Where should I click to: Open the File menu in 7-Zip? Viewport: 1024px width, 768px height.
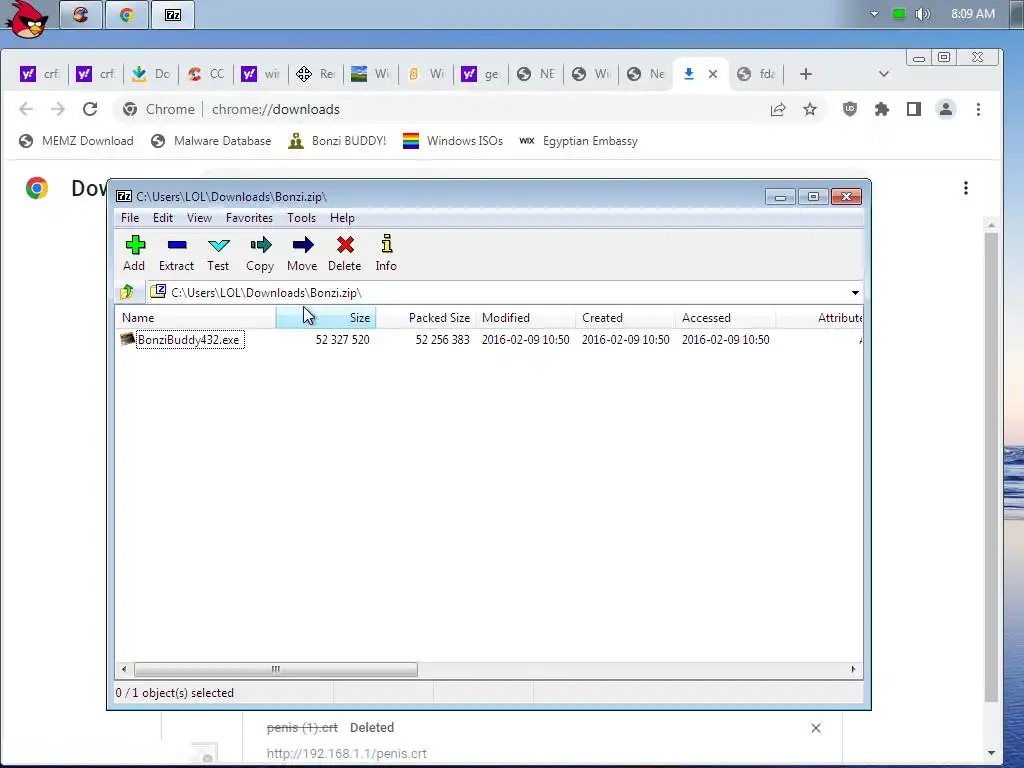point(130,218)
